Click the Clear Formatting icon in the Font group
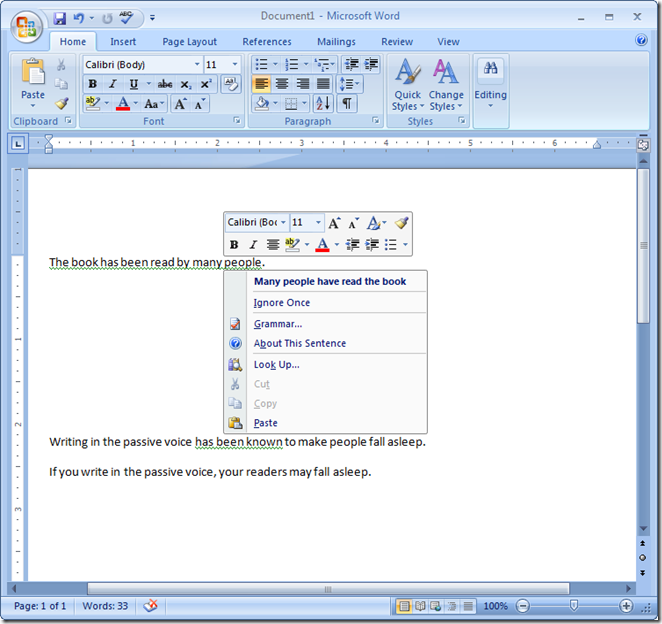 (x=231, y=84)
